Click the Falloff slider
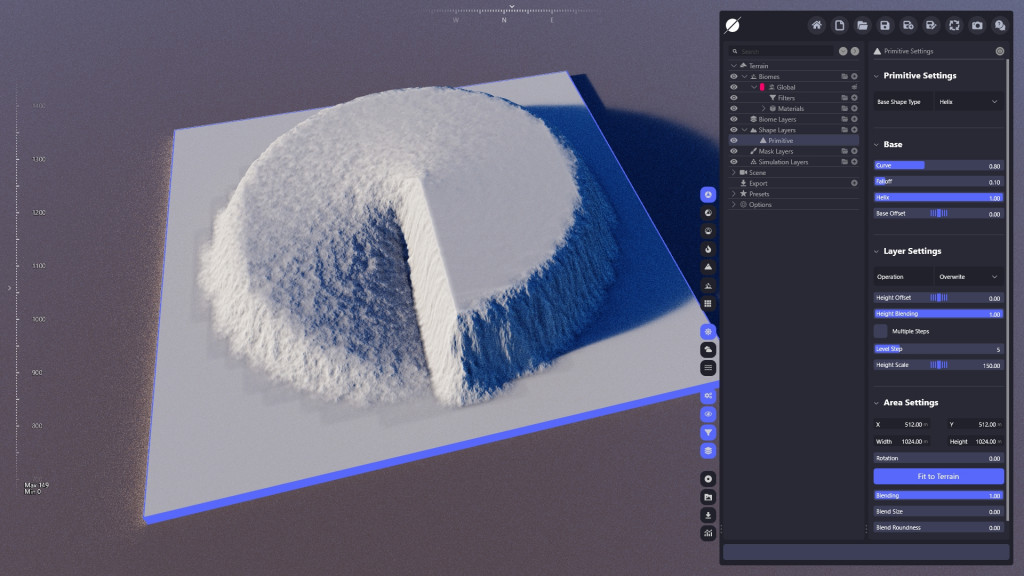Screen dimensions: 1024x576 coord(938,182)
